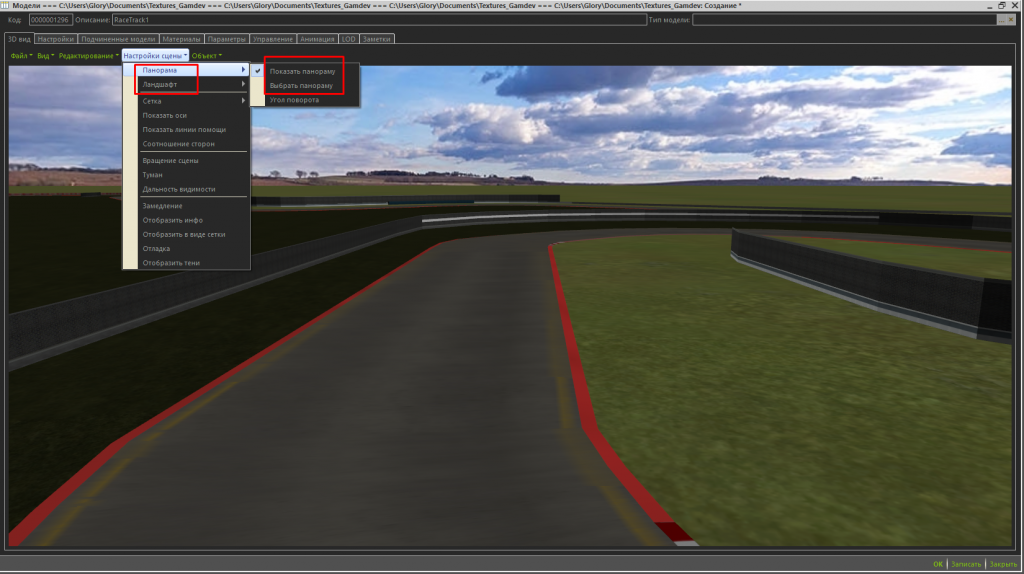The height and width of the screenshot is (574, 1024).
Task: Switch to the Настройки tab
Action: (x=56, y=39)
